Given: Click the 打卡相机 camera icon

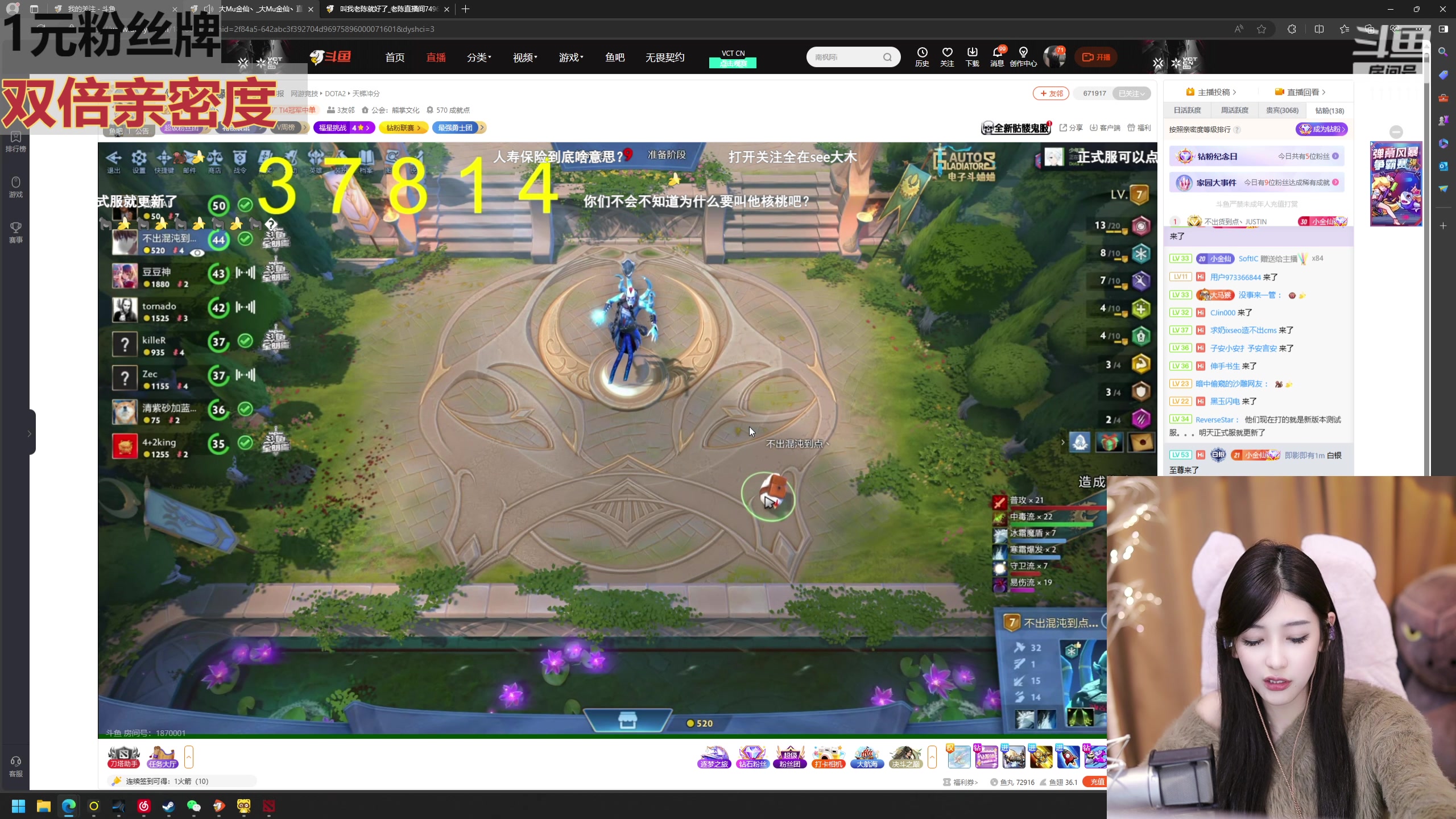Looking at the screenshot, I should pyautogui.click(x=828, y=757).
